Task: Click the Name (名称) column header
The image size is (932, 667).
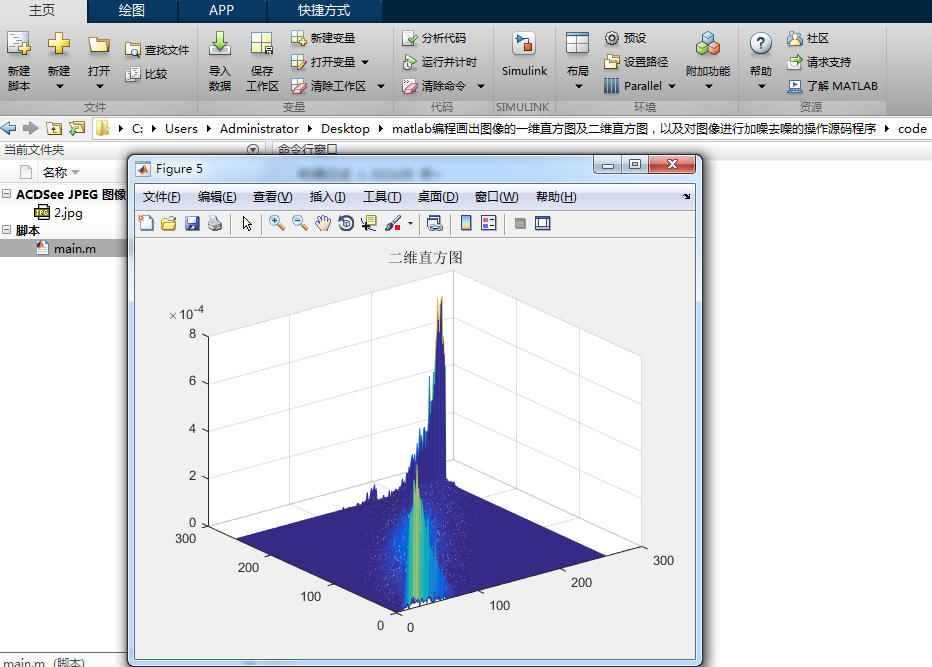Action: tap(55, 172)
